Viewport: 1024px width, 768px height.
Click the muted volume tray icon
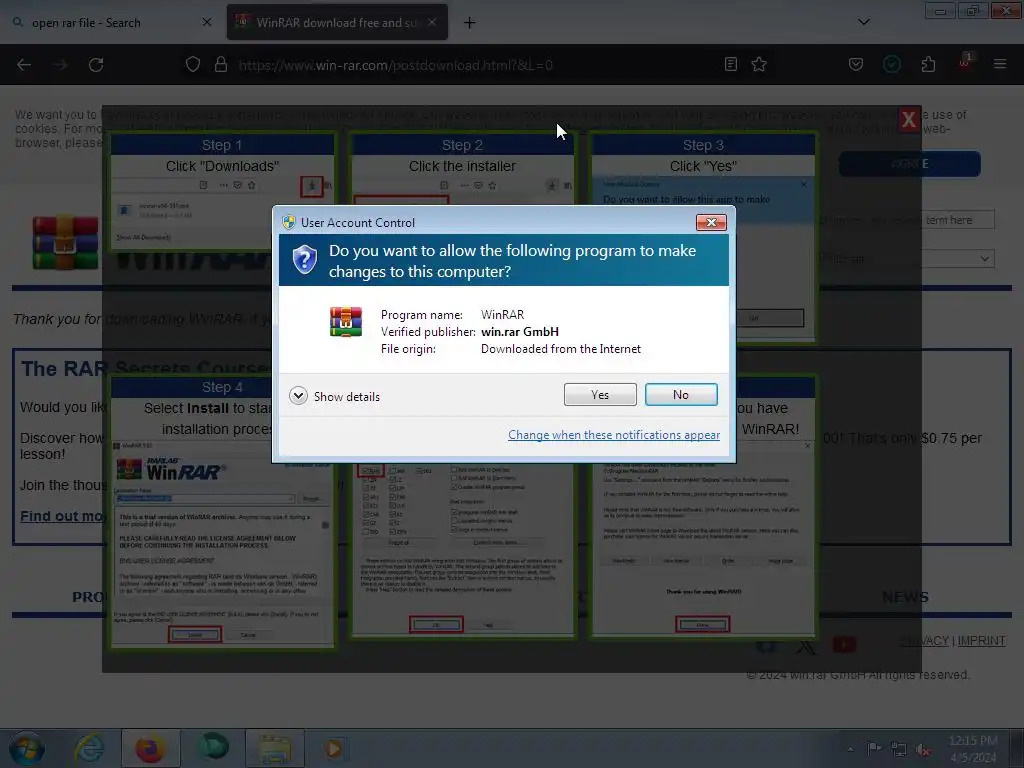pos(923,749)
